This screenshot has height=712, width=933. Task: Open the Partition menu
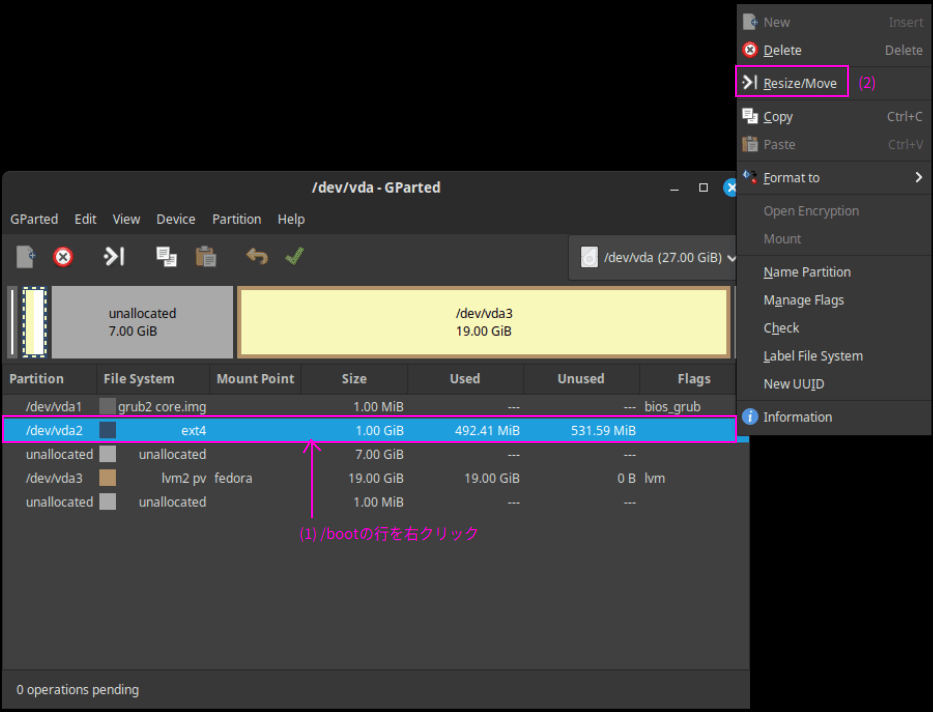236,219
